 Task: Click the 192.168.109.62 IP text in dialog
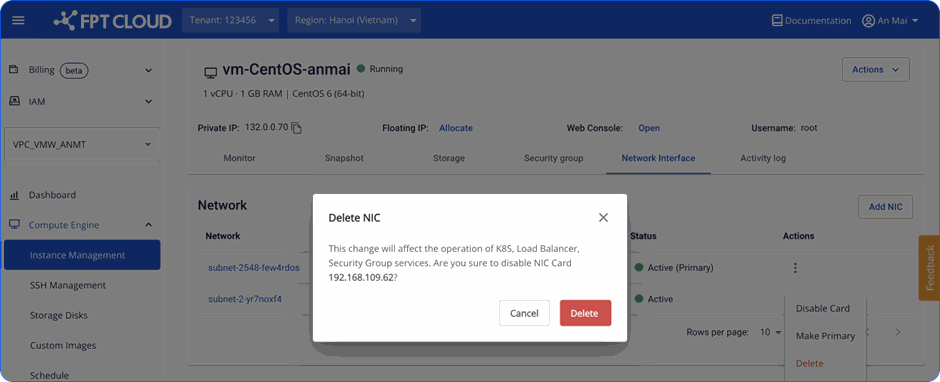pyautogui.click(x=361, y=278)
